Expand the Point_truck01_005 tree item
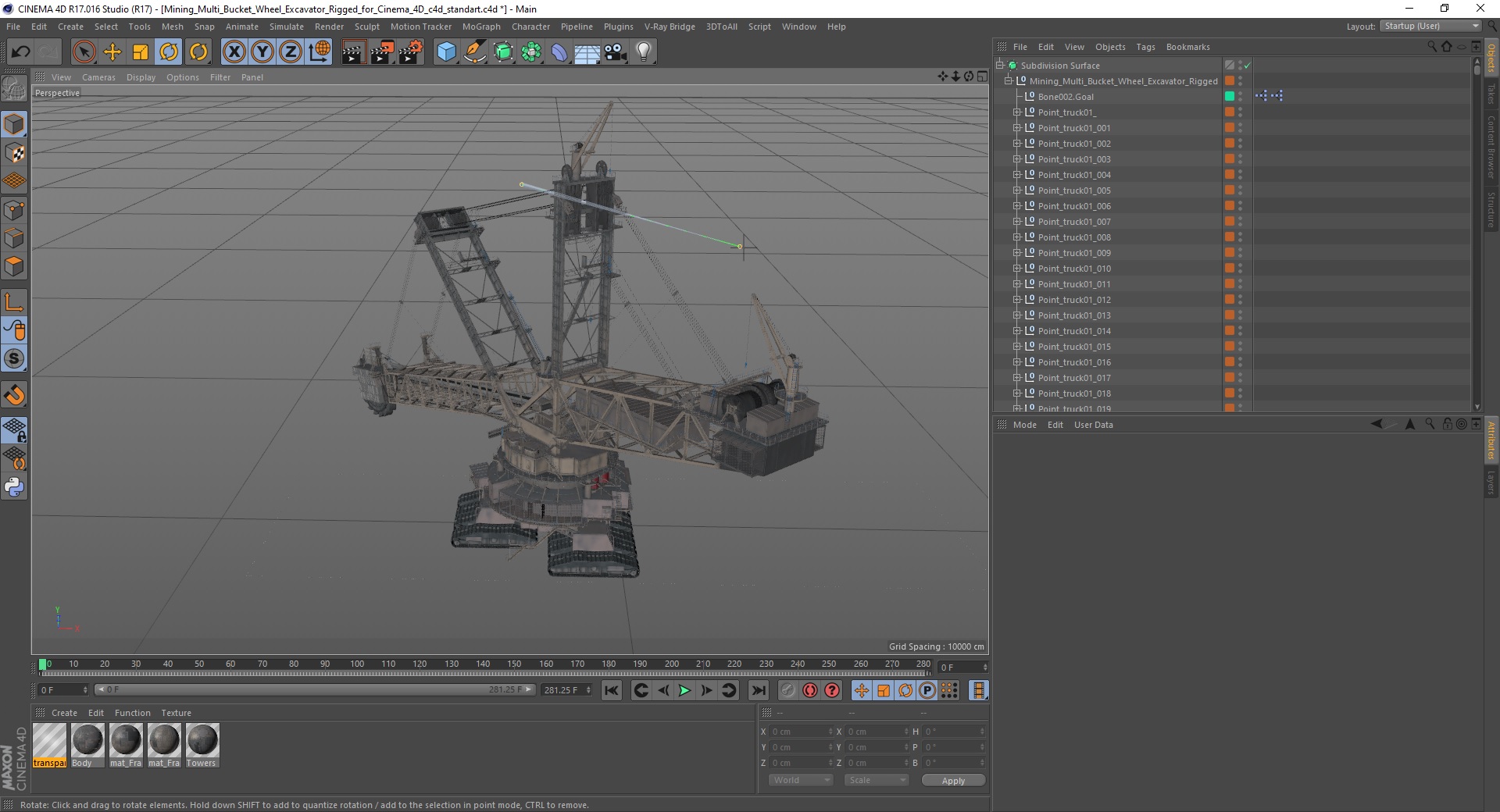1500x812 pixels. [1017, 191]
